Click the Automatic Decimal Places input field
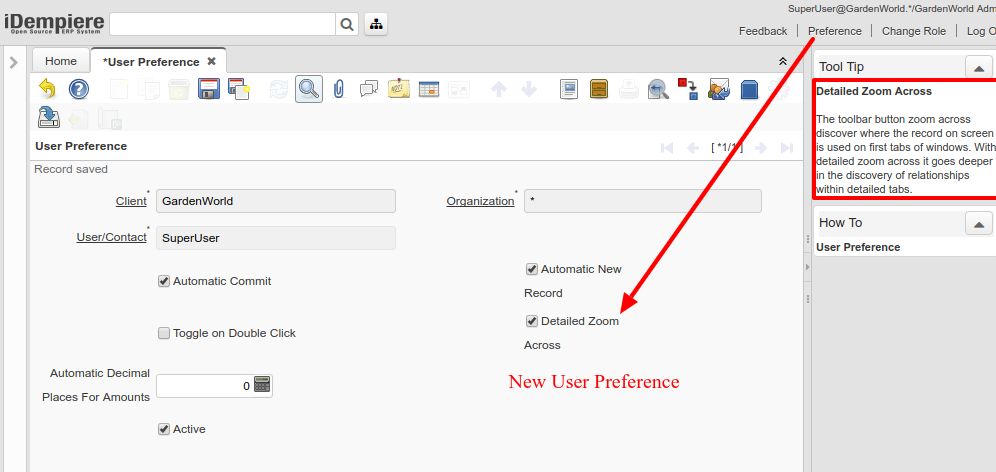The image size is (996, 472). click(204, 385)
